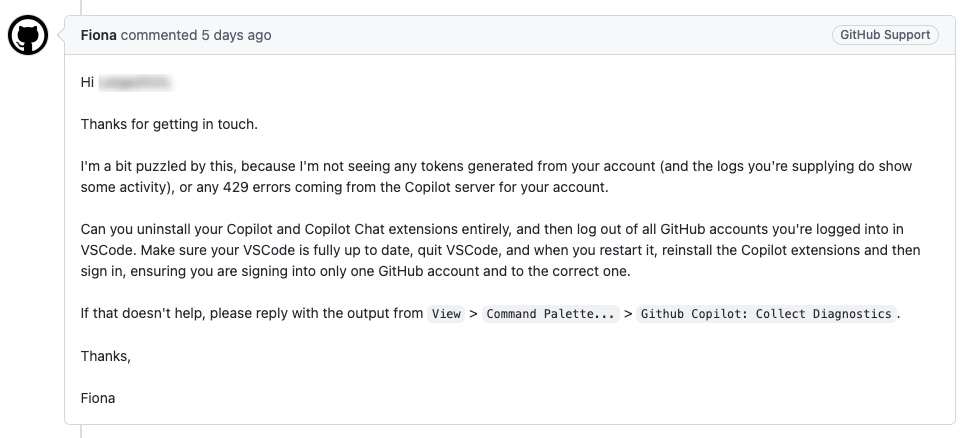Select the 'View' inline code snippet
Image resolution: width=965 pixels, height=438 pixels.
click(446, 314)
